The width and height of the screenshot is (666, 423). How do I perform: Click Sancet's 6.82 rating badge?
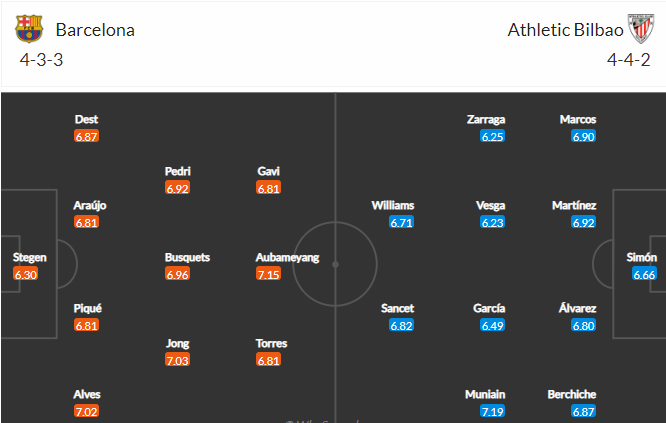pos(399,325)
